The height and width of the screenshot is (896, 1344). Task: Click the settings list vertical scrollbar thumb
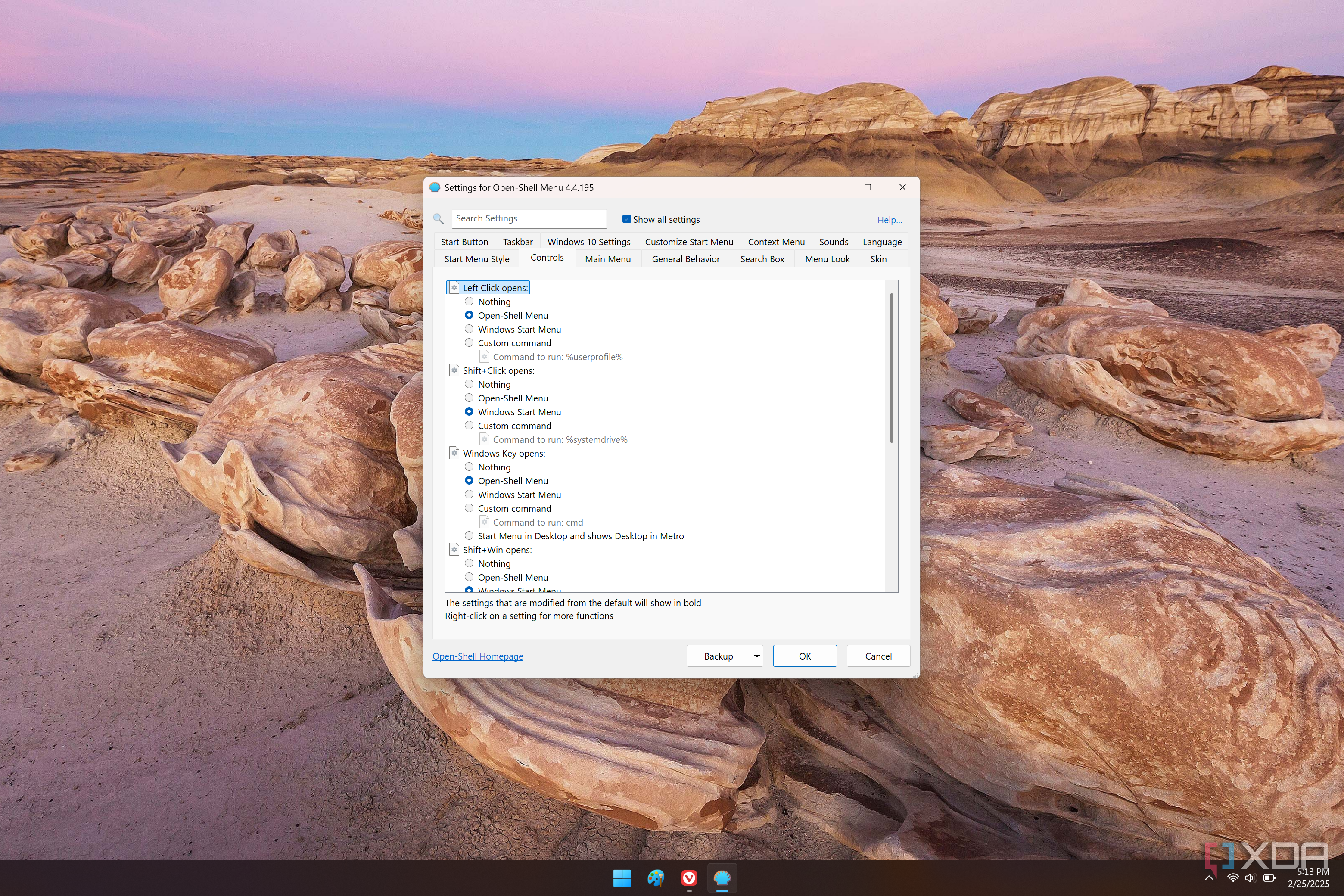891,368
